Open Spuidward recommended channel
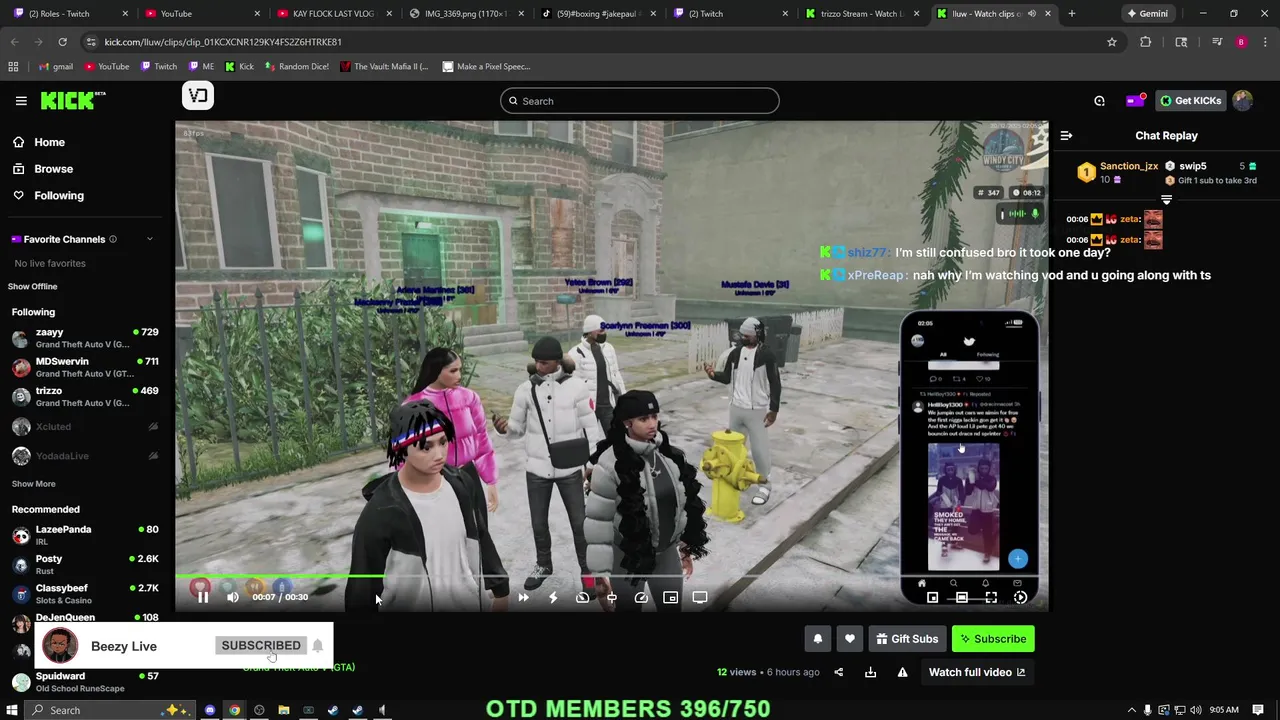Screen dimensions: 1280x720 [x=85, y=682]
